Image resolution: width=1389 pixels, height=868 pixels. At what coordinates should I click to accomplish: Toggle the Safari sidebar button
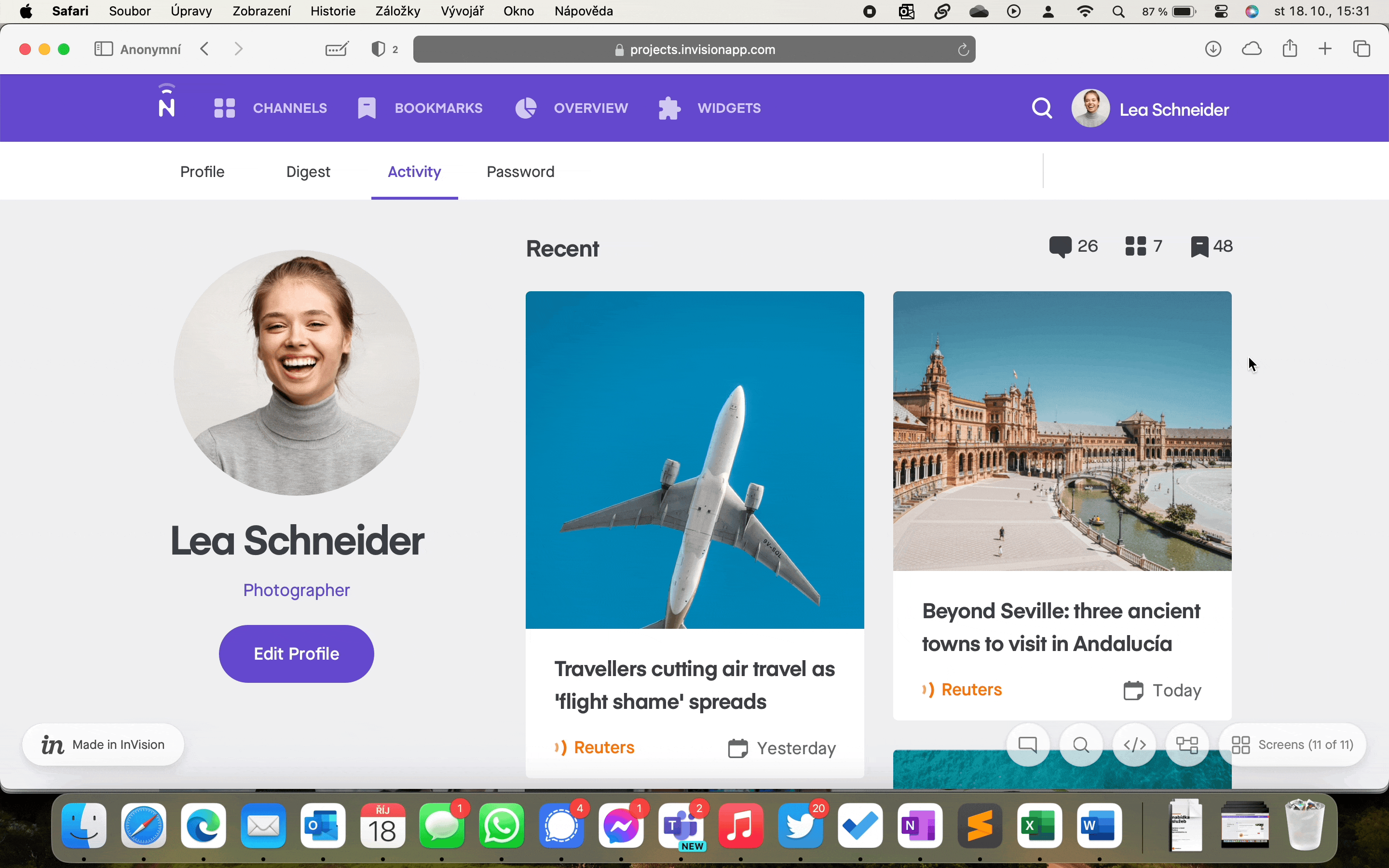pos(103,49)
